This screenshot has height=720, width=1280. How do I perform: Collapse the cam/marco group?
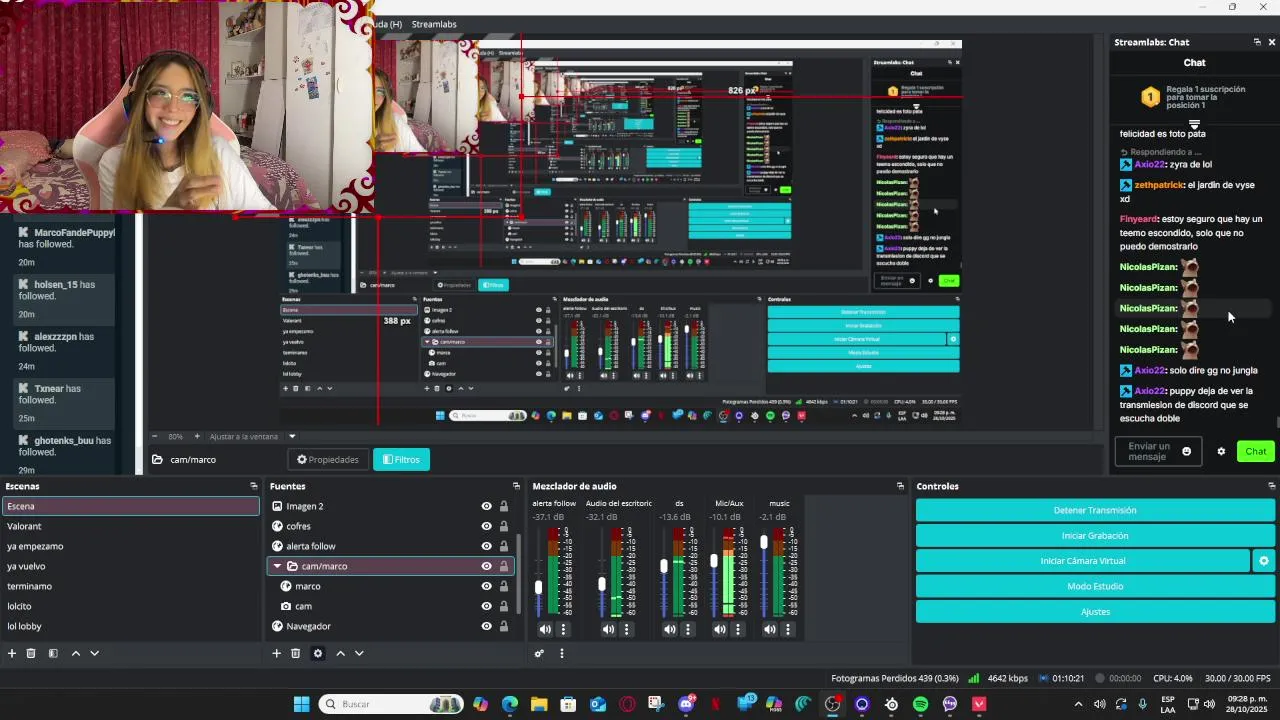click(x=277, y=566)
